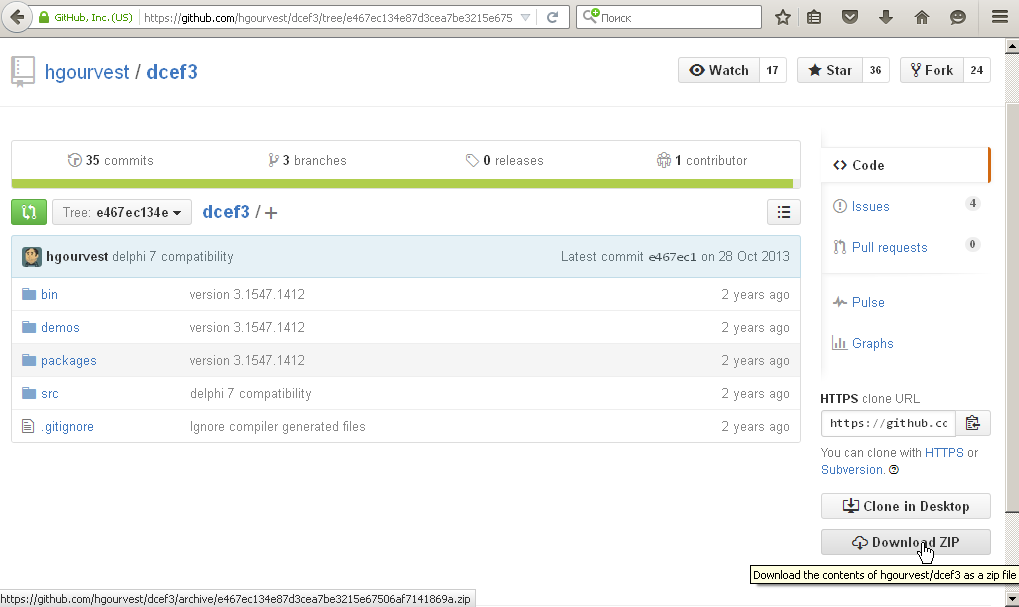Star the dcef3 repository

[x=829, y=70]
